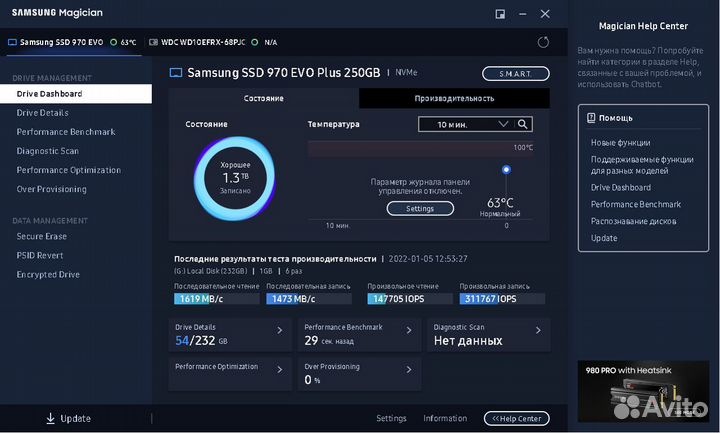Open Diagnostic Scan card arrow
Screen dimensions: 720x433
click(538, 330)
